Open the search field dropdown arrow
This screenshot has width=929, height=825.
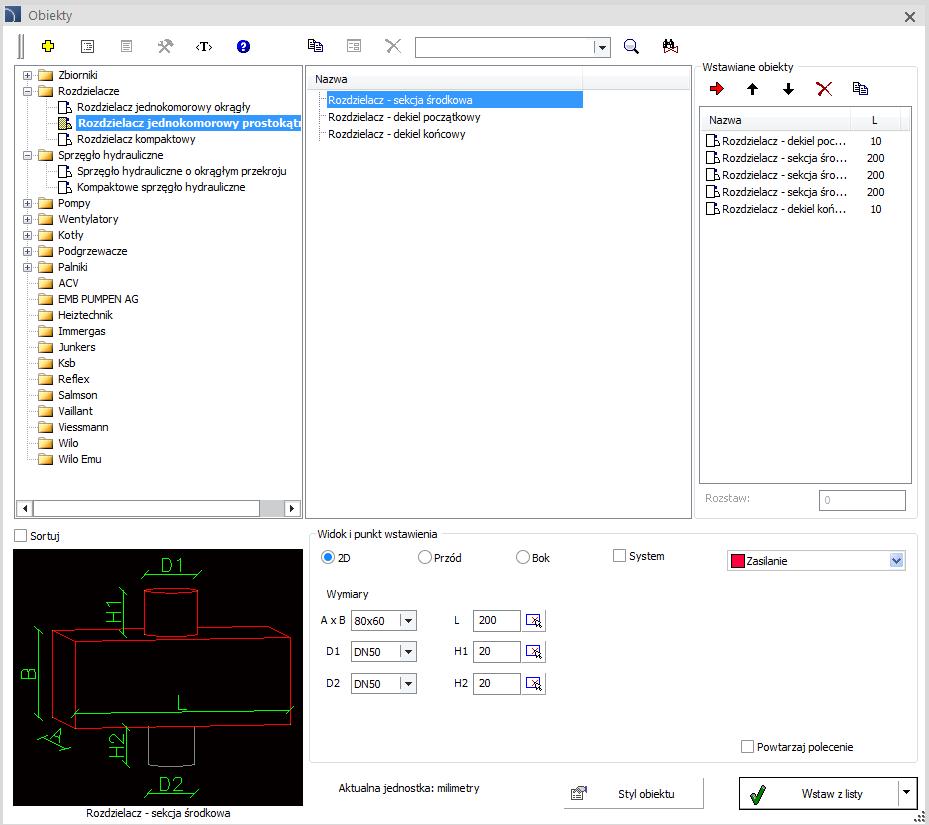pyautogui.click(x=602, y=47)
